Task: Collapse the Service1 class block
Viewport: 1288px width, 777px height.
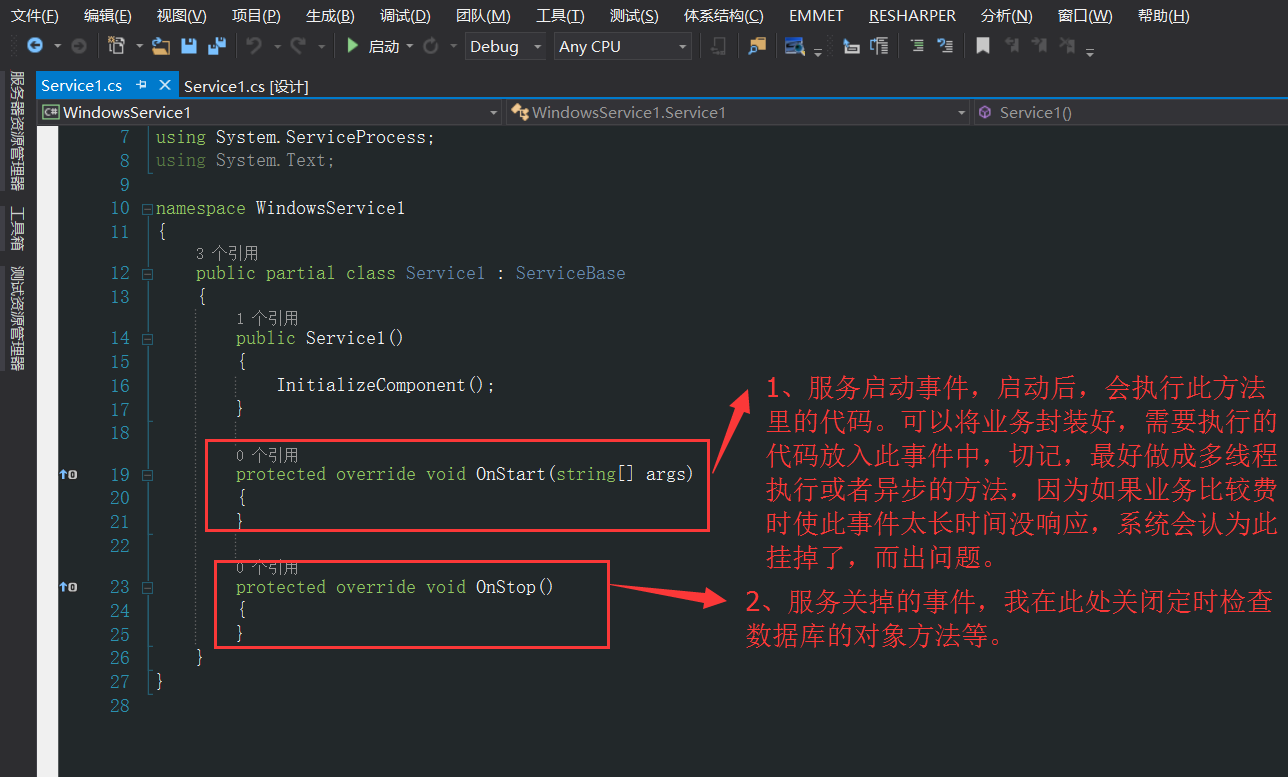Action: 148,273
